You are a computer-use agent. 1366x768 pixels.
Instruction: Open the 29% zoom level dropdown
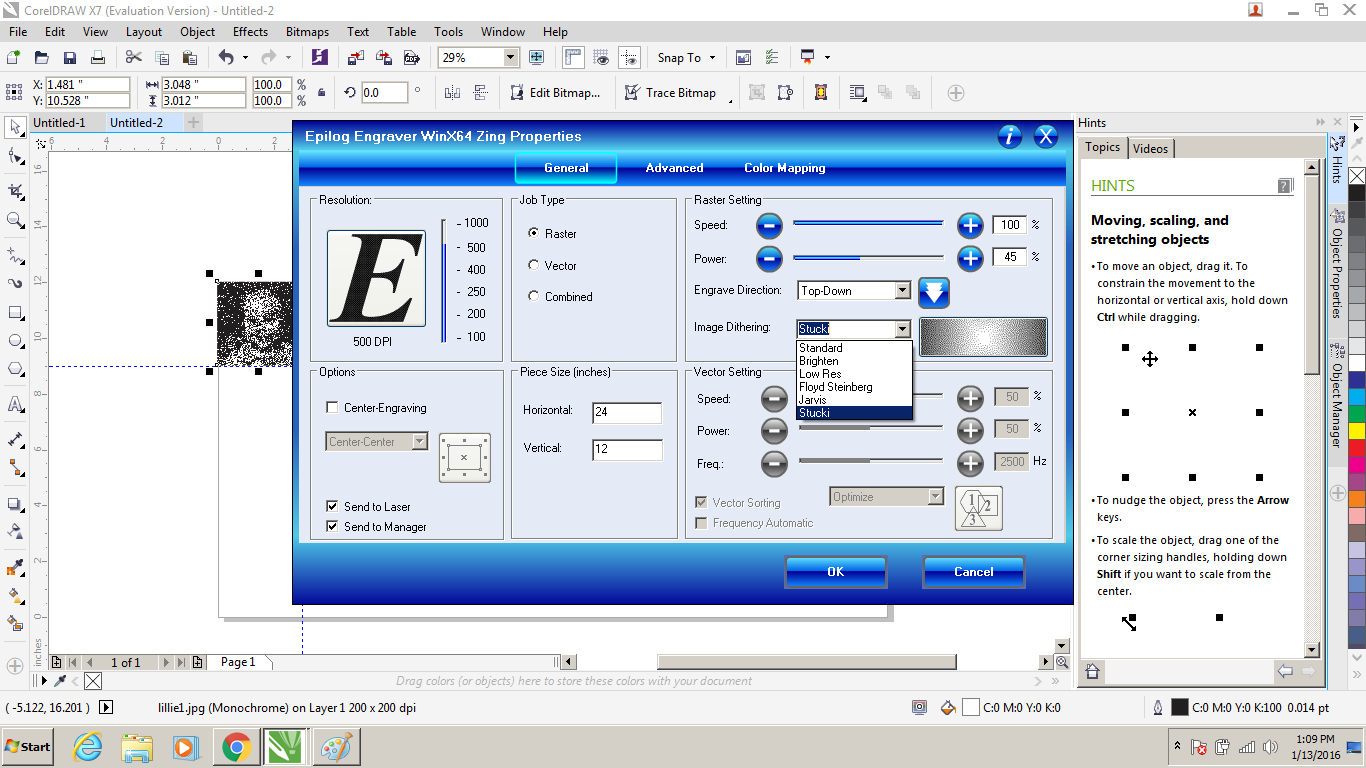[511, 58]
